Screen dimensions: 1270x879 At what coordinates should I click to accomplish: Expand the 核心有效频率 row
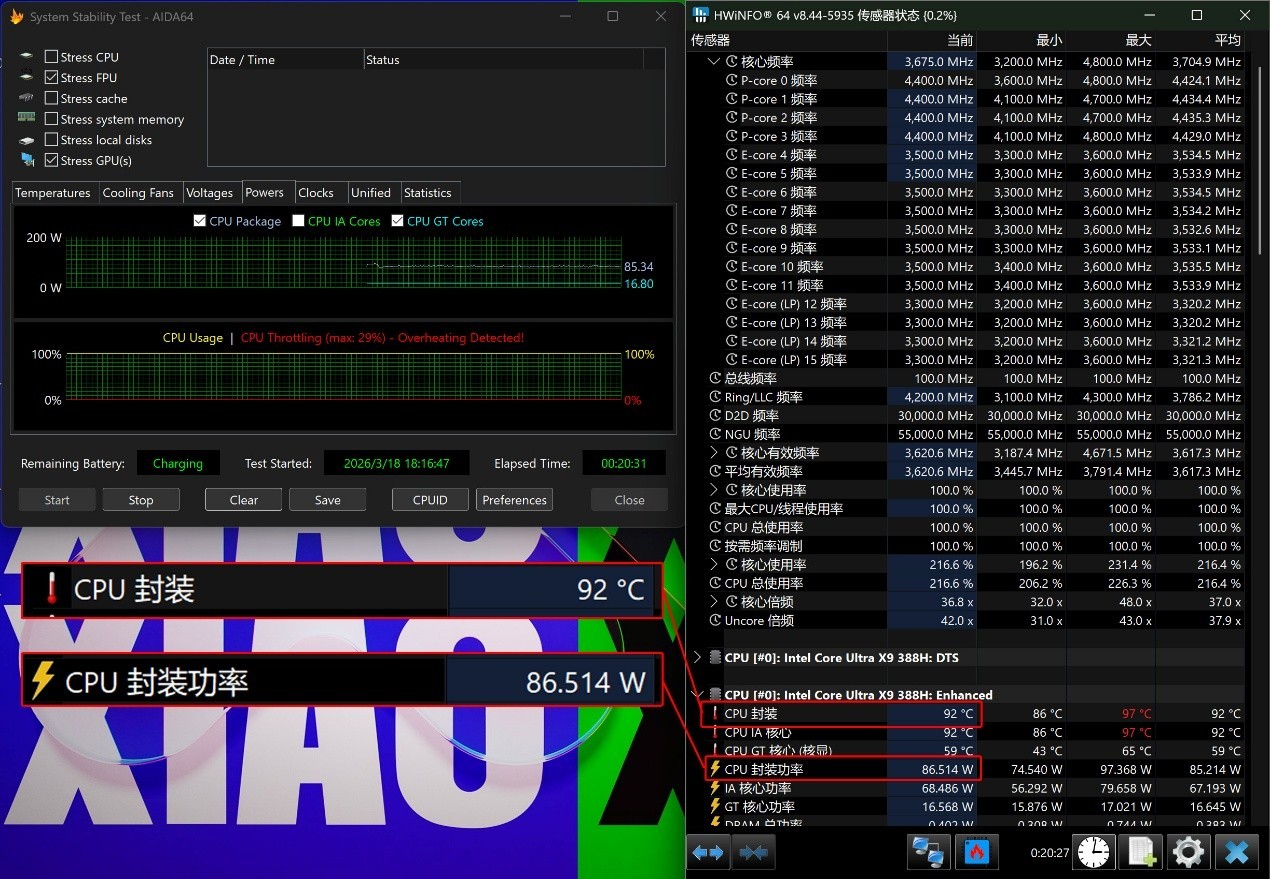713,453
